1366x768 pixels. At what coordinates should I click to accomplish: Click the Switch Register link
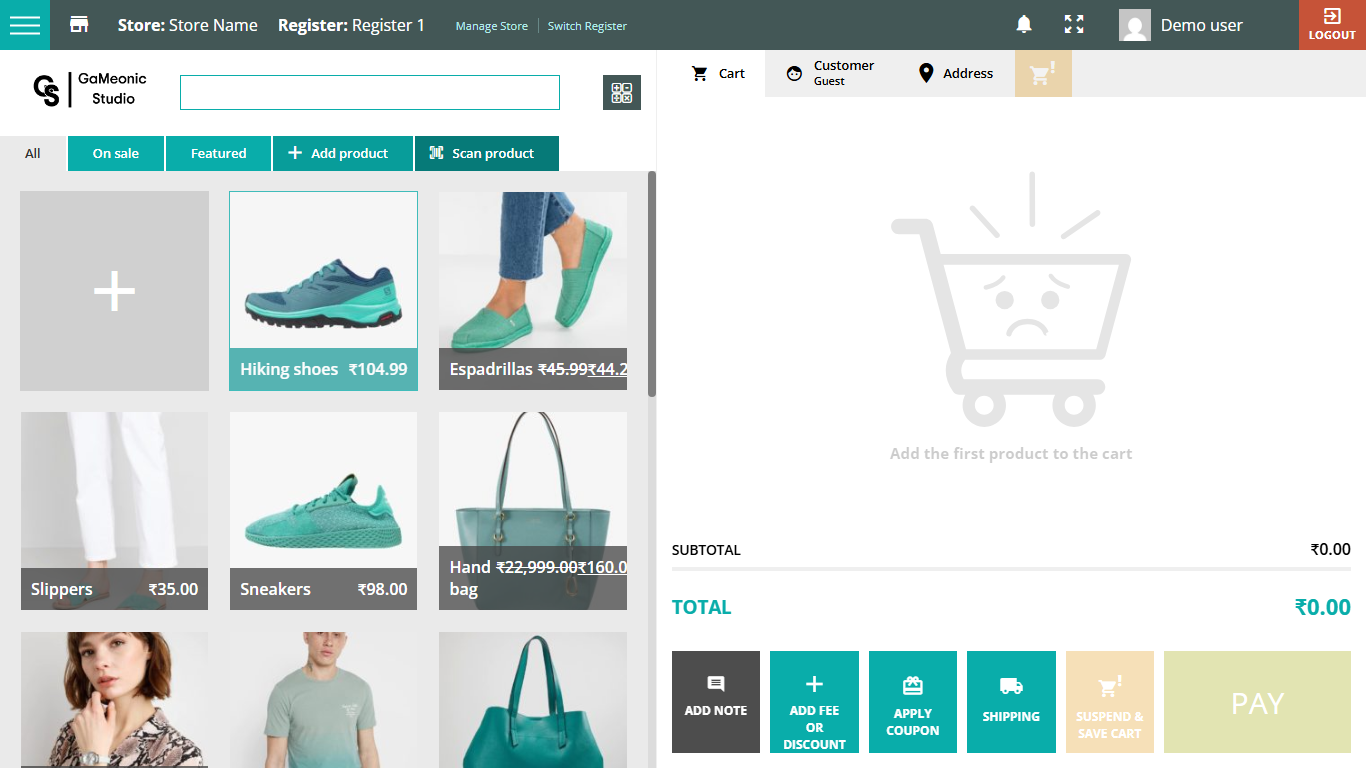tap(587, 26)
